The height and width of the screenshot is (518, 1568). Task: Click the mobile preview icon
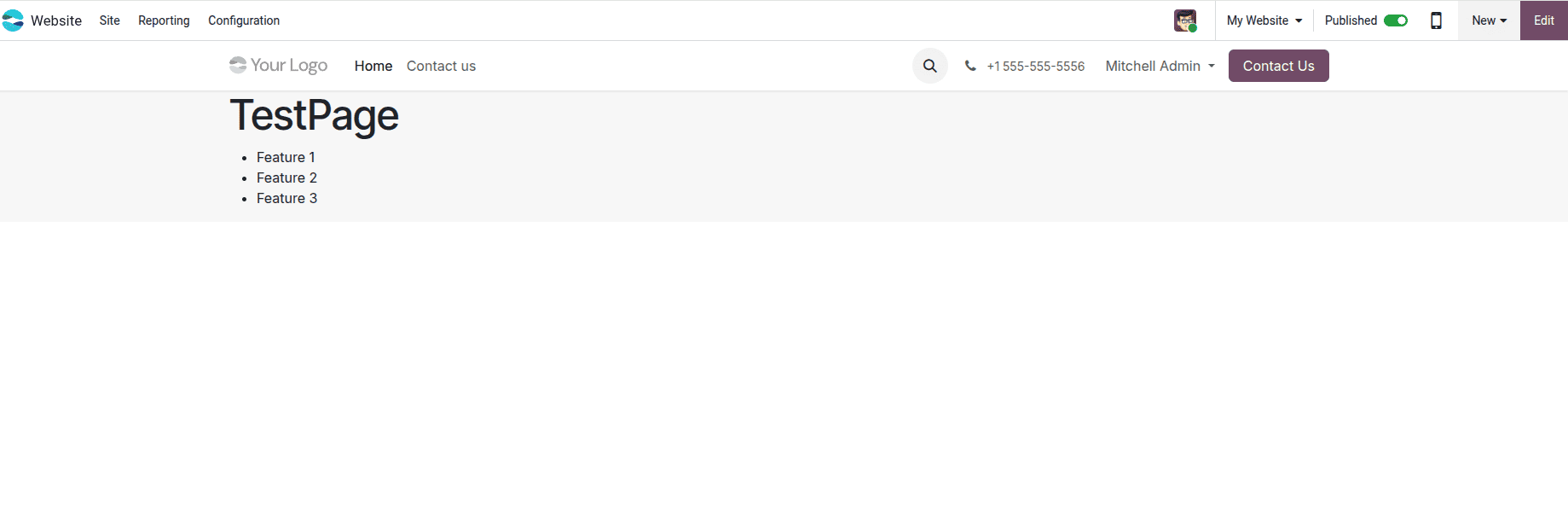1436,20
